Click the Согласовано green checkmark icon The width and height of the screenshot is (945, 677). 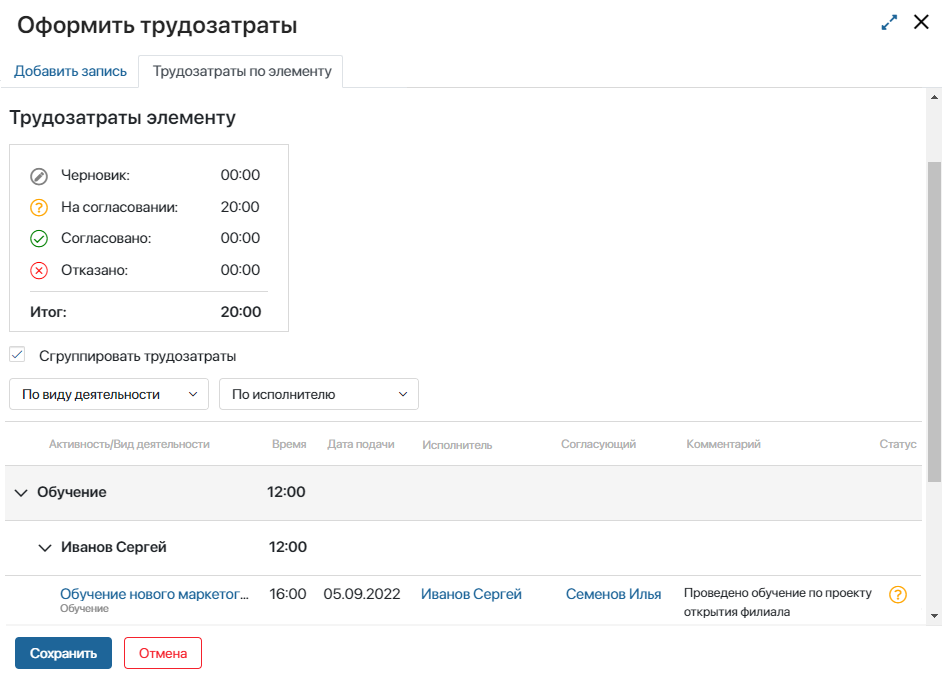pyautogui.click(x=39, y=239)
